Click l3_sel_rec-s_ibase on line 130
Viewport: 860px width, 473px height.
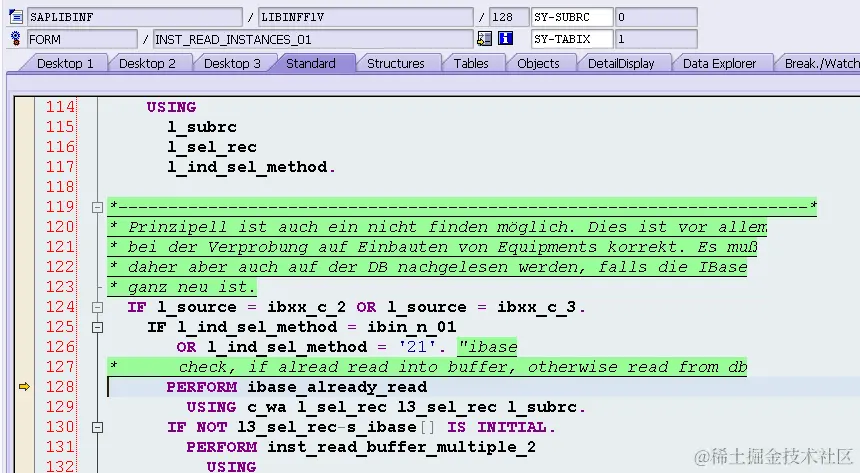click(327, 427)
